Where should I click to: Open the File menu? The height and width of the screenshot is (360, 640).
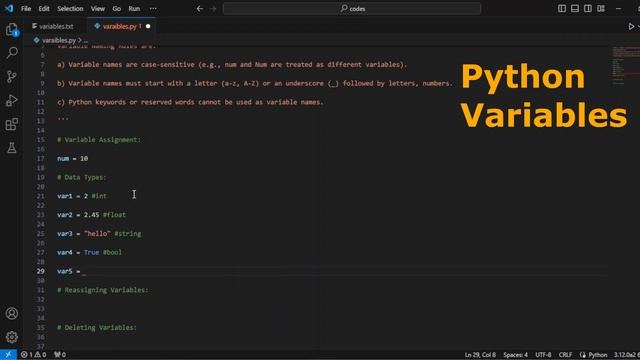click(26, 9)
